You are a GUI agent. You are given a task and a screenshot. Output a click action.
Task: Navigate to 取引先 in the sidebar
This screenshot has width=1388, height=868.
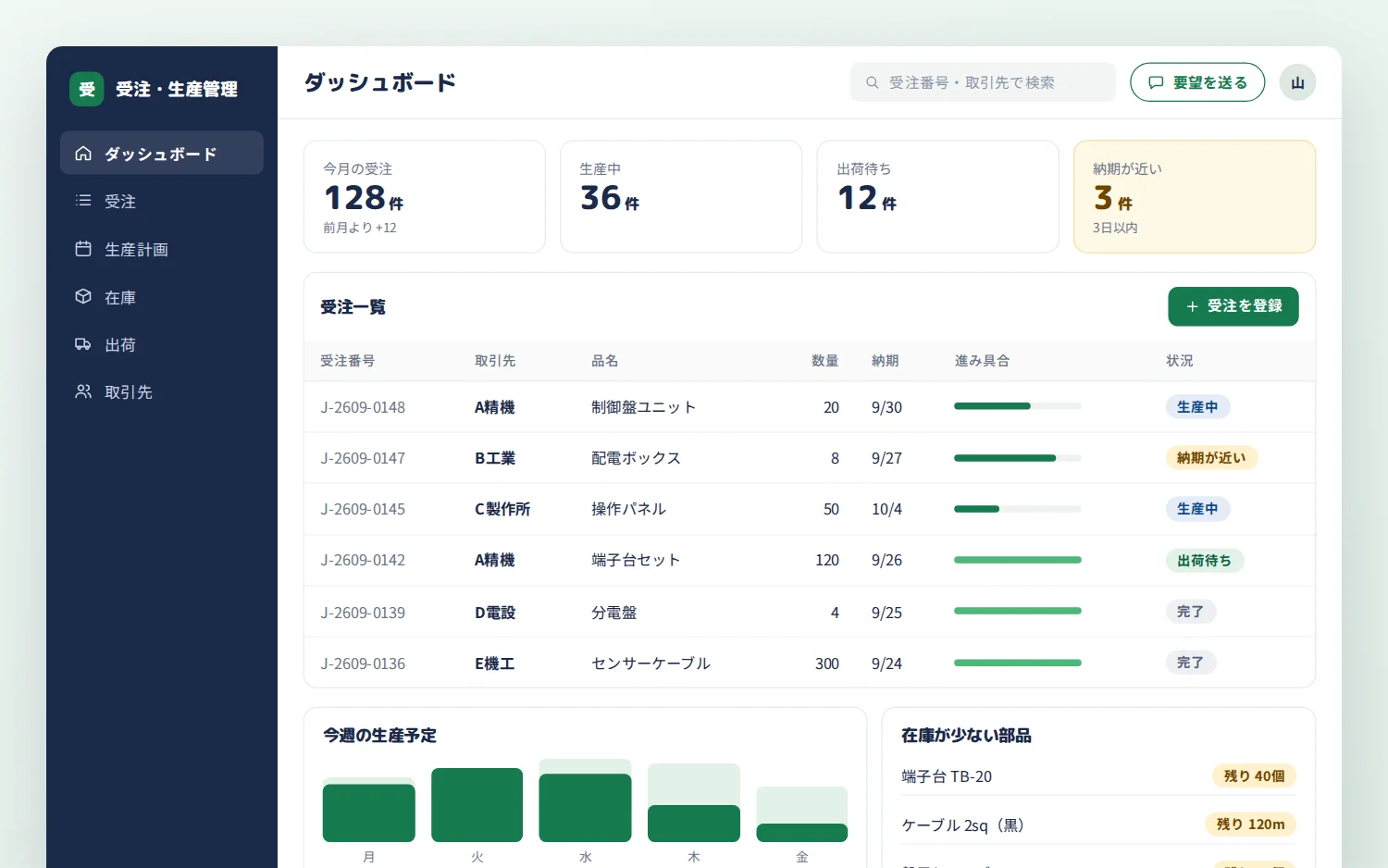(162, 391)
